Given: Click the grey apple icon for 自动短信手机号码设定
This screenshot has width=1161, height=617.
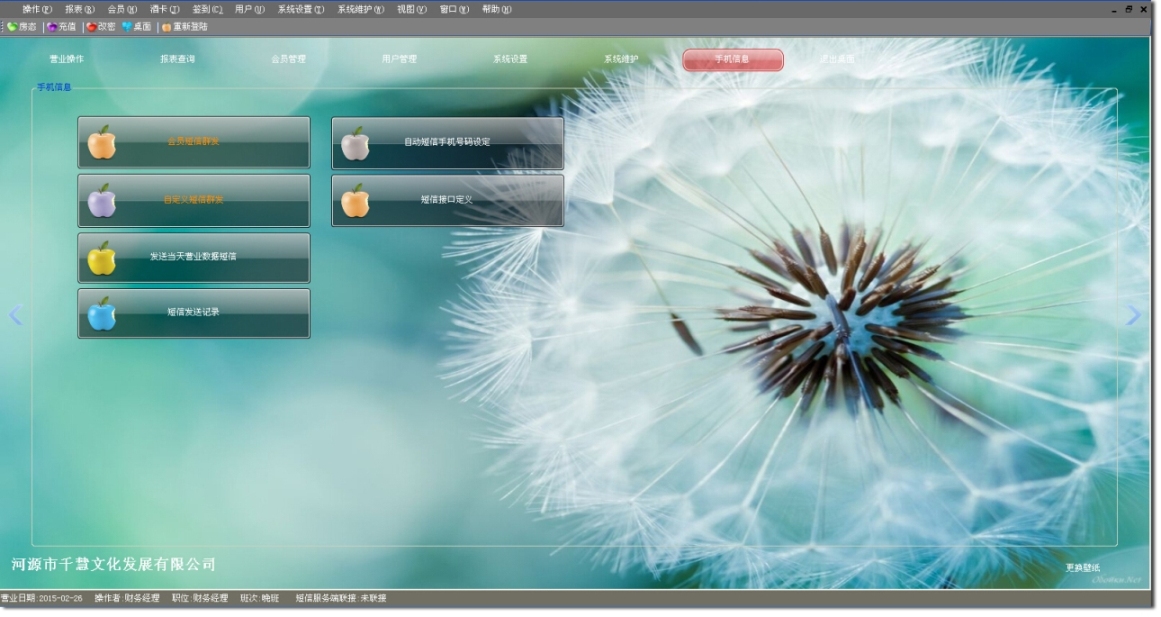Looking at the screenshot, I should [x=355, y=143].
